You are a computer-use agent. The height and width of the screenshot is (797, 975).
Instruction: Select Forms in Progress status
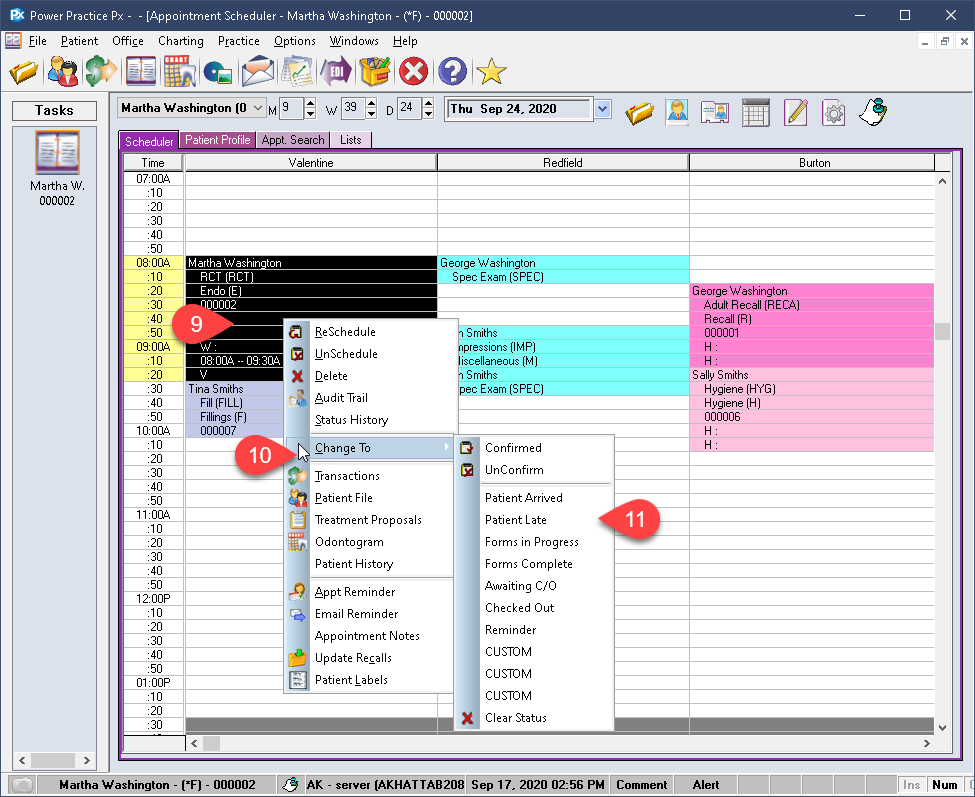(532, 542)
